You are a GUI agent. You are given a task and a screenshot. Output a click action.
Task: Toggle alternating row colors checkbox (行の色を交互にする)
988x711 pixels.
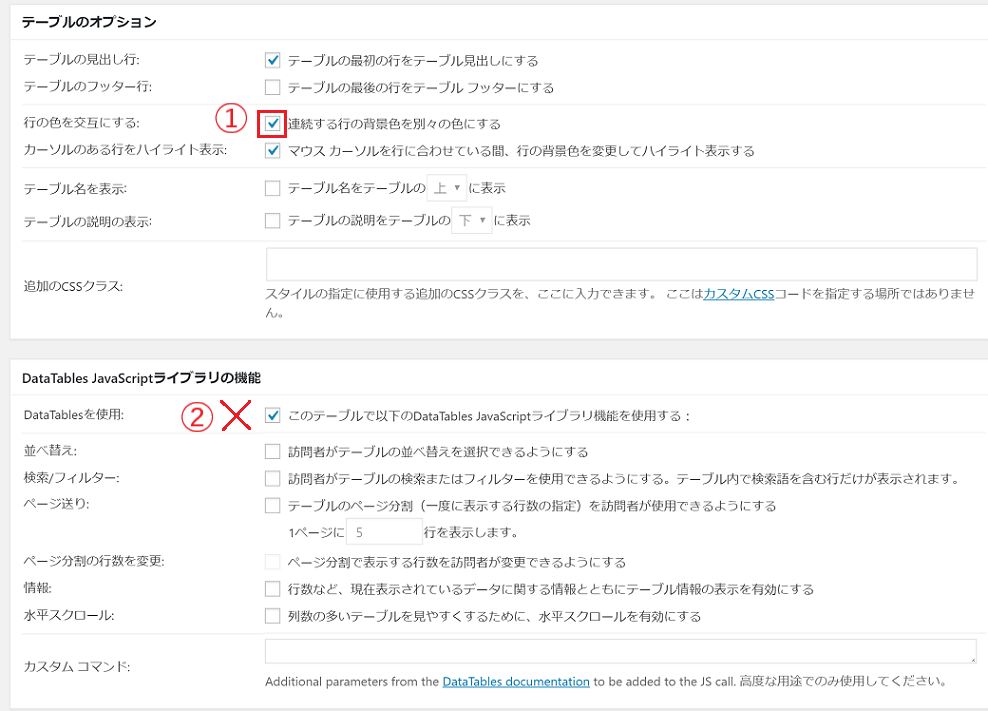[272, 123]
